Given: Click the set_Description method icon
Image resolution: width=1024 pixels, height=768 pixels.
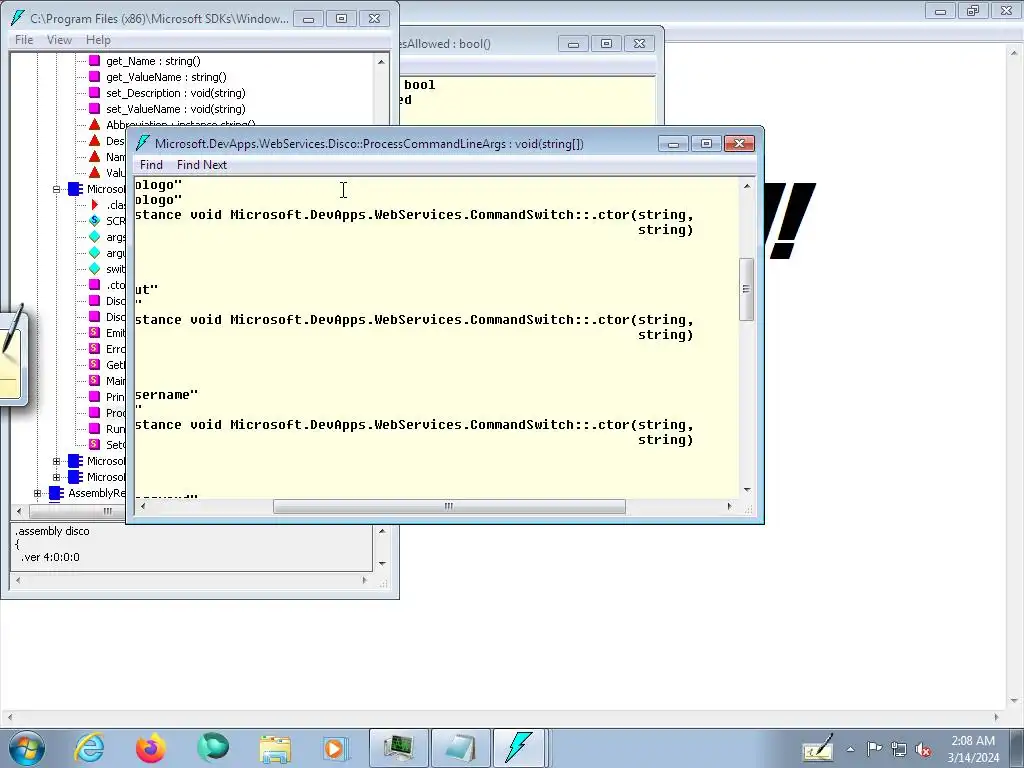Looking at the screenshot, I should coord(95,93).
